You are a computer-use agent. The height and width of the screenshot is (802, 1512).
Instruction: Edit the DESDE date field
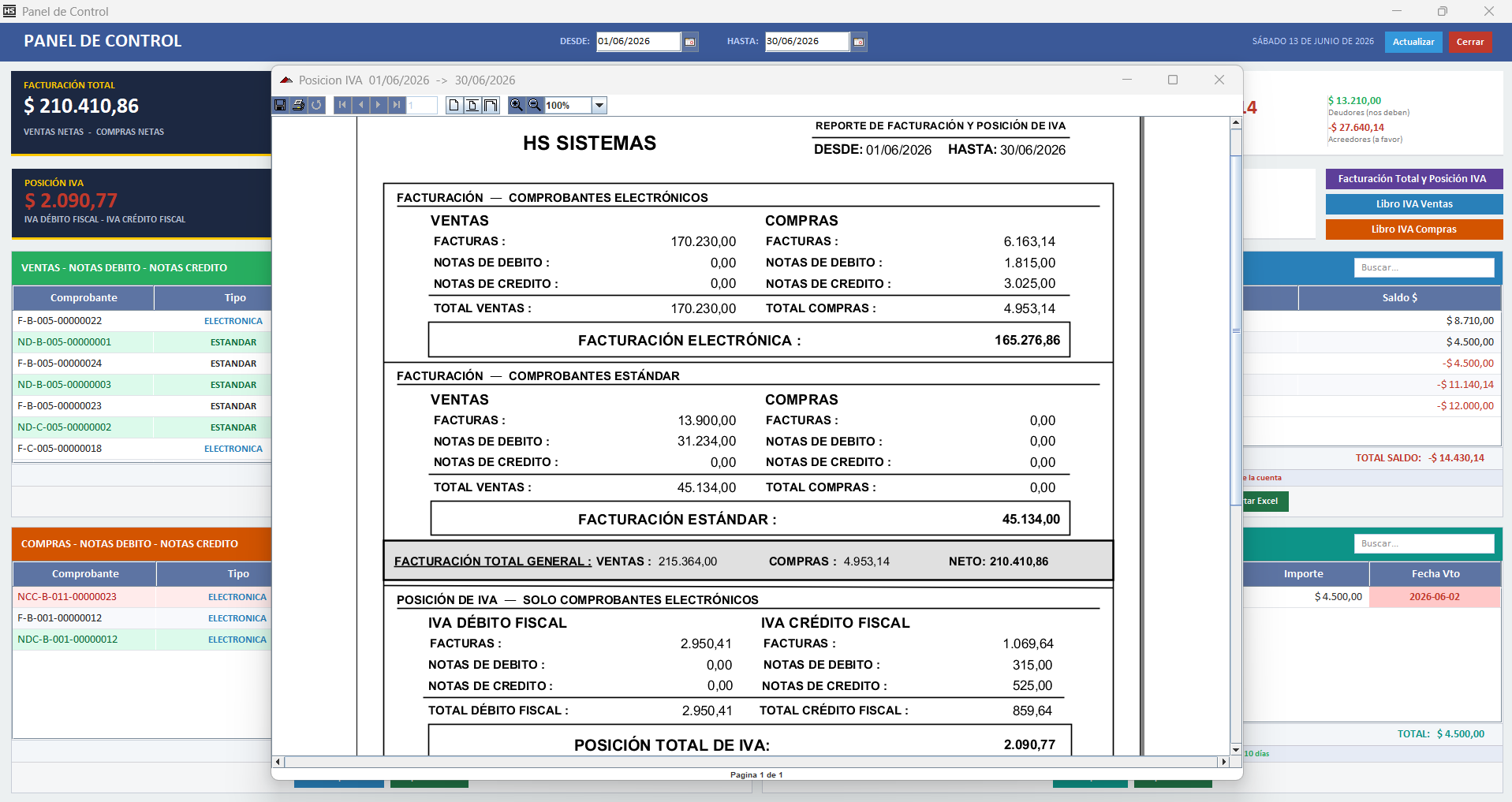pos(638,42)
